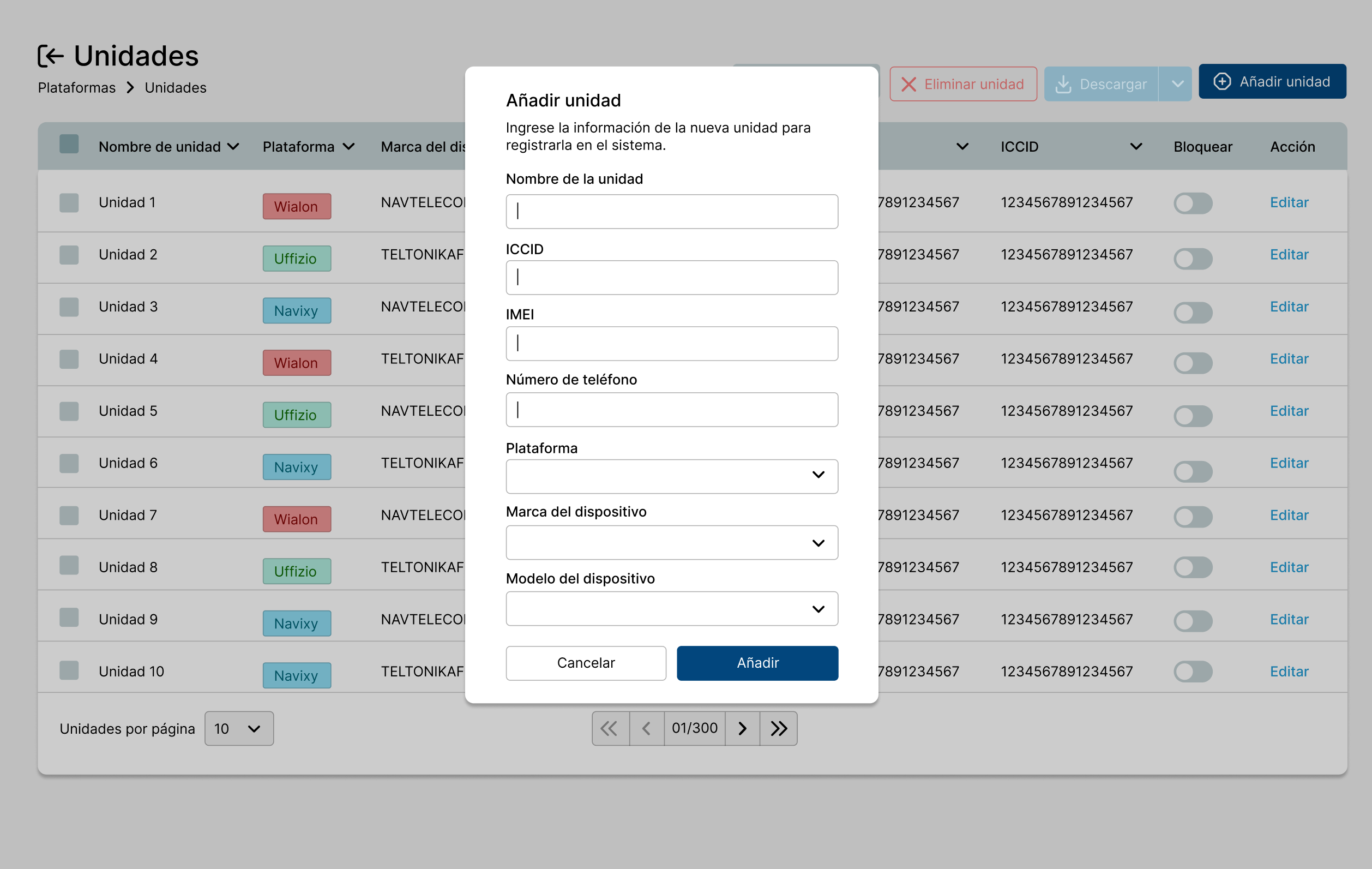The height and width of the screenshot is (869, 1372).
Task: Click the red X Eliminar unidad button
Action: click(962, 85)
